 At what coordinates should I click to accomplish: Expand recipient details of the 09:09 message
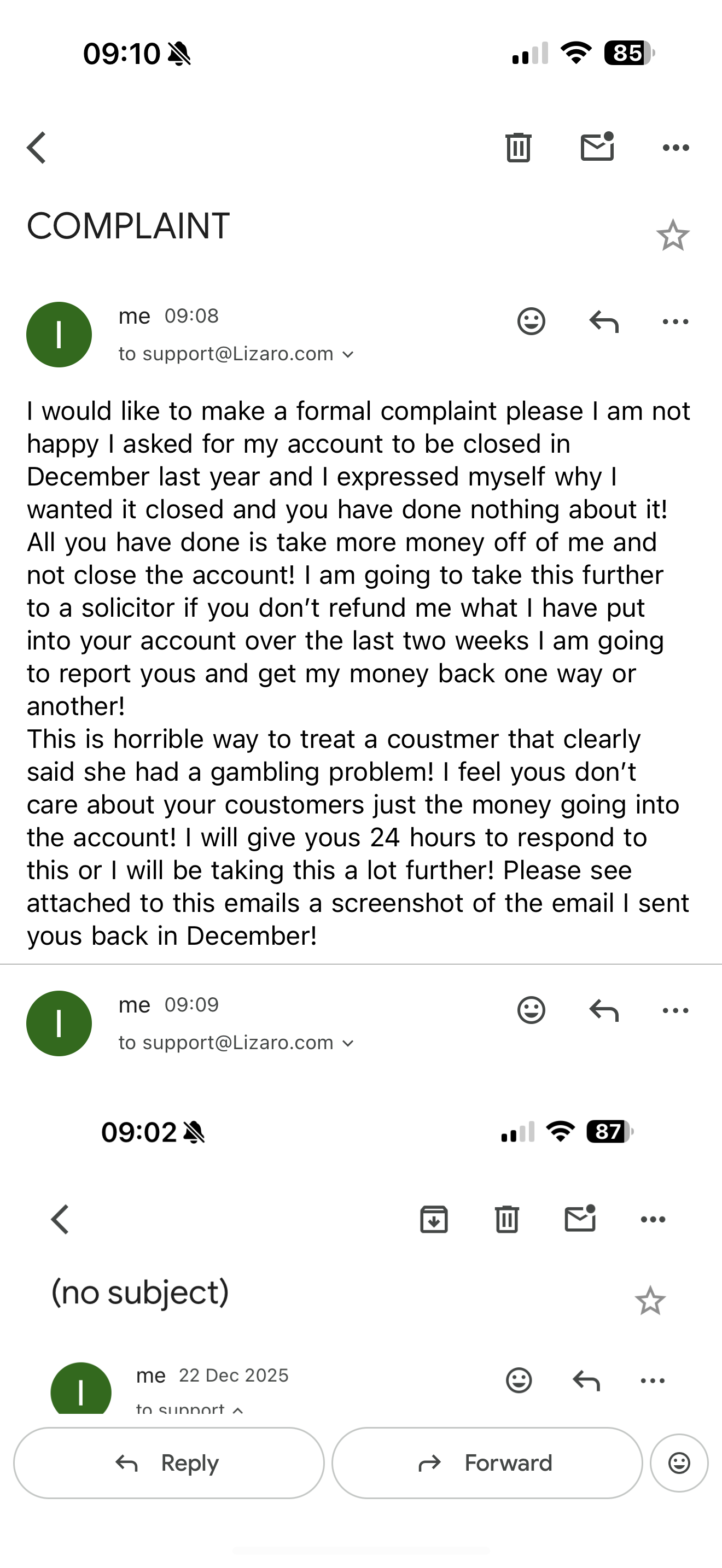pos(348,1043)
